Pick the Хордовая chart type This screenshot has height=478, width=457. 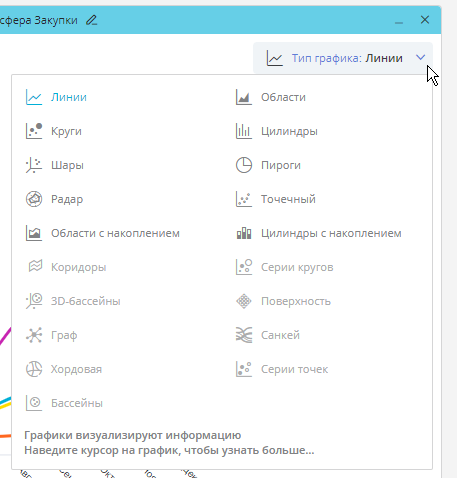[64, 369]
